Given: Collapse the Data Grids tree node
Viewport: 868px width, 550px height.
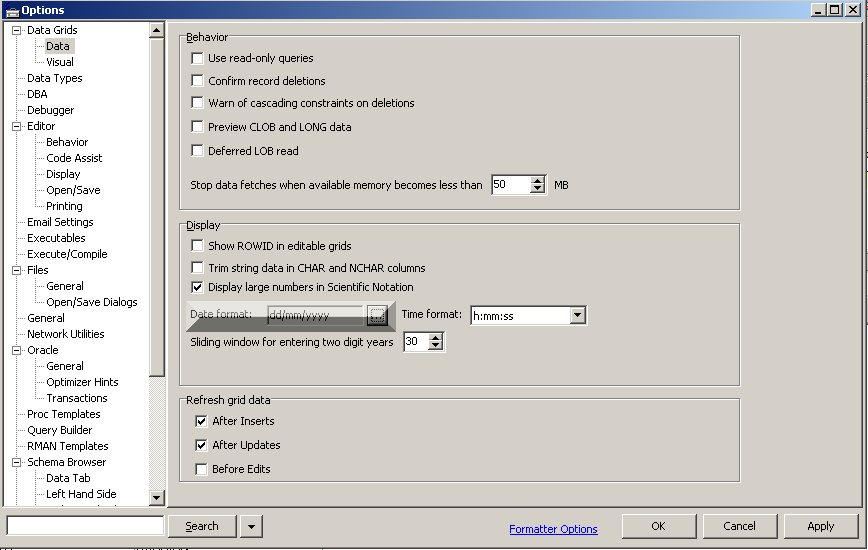Looking at the screenshot, I should tap(17, 30).
